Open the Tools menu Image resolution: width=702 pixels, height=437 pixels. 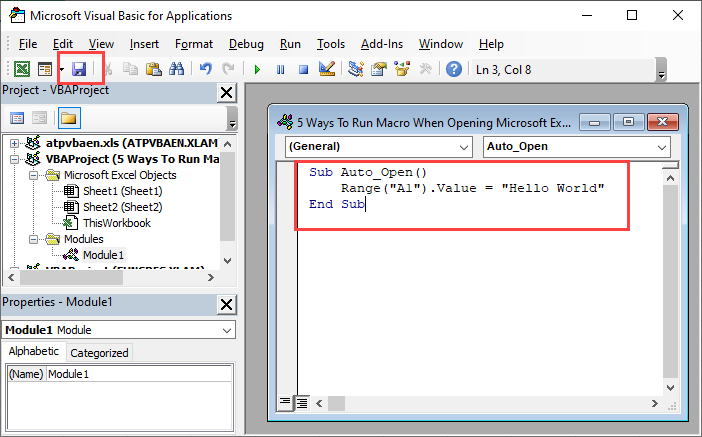[331, 44]
